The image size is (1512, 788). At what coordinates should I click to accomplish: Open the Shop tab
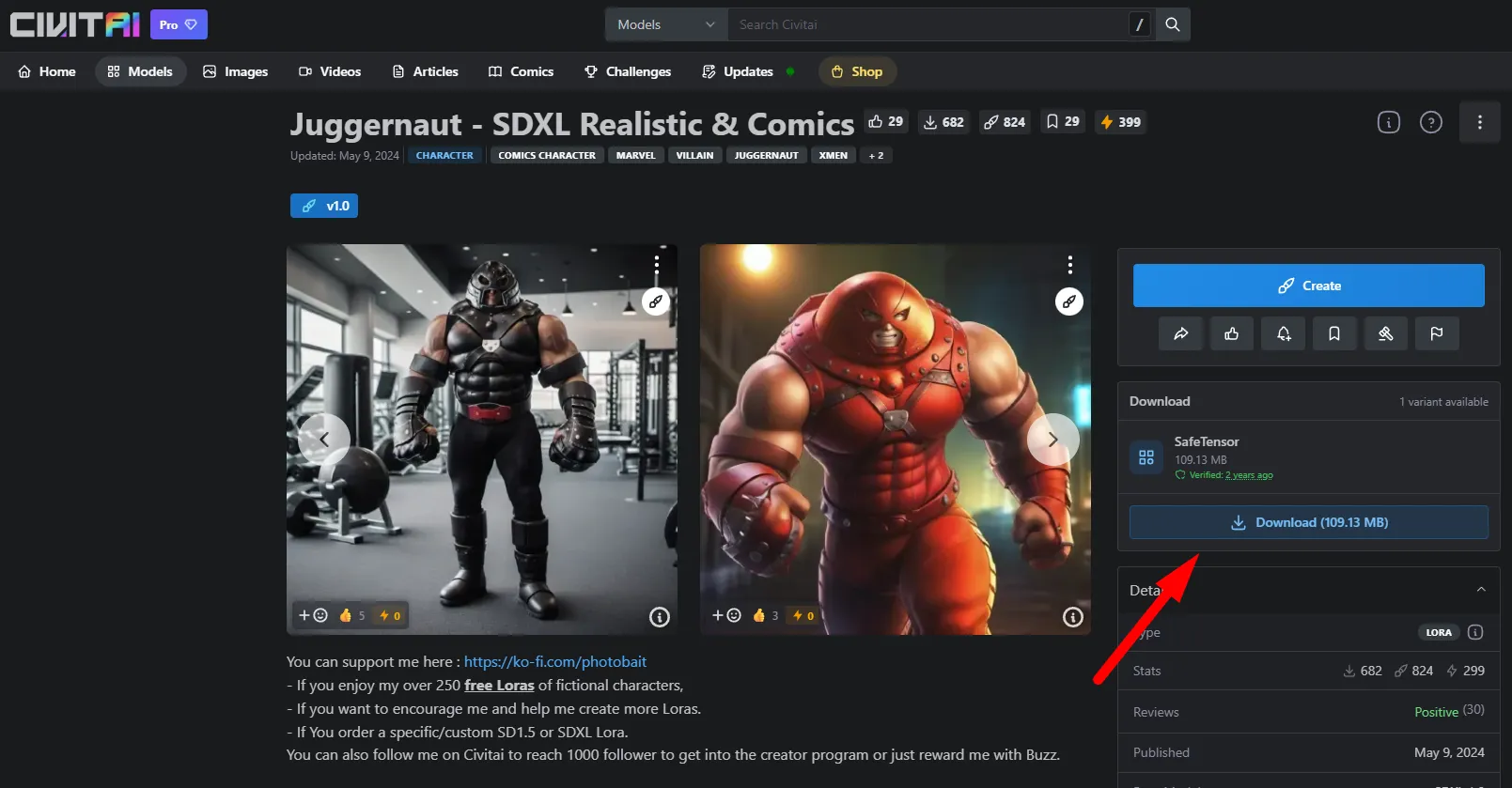857,71
